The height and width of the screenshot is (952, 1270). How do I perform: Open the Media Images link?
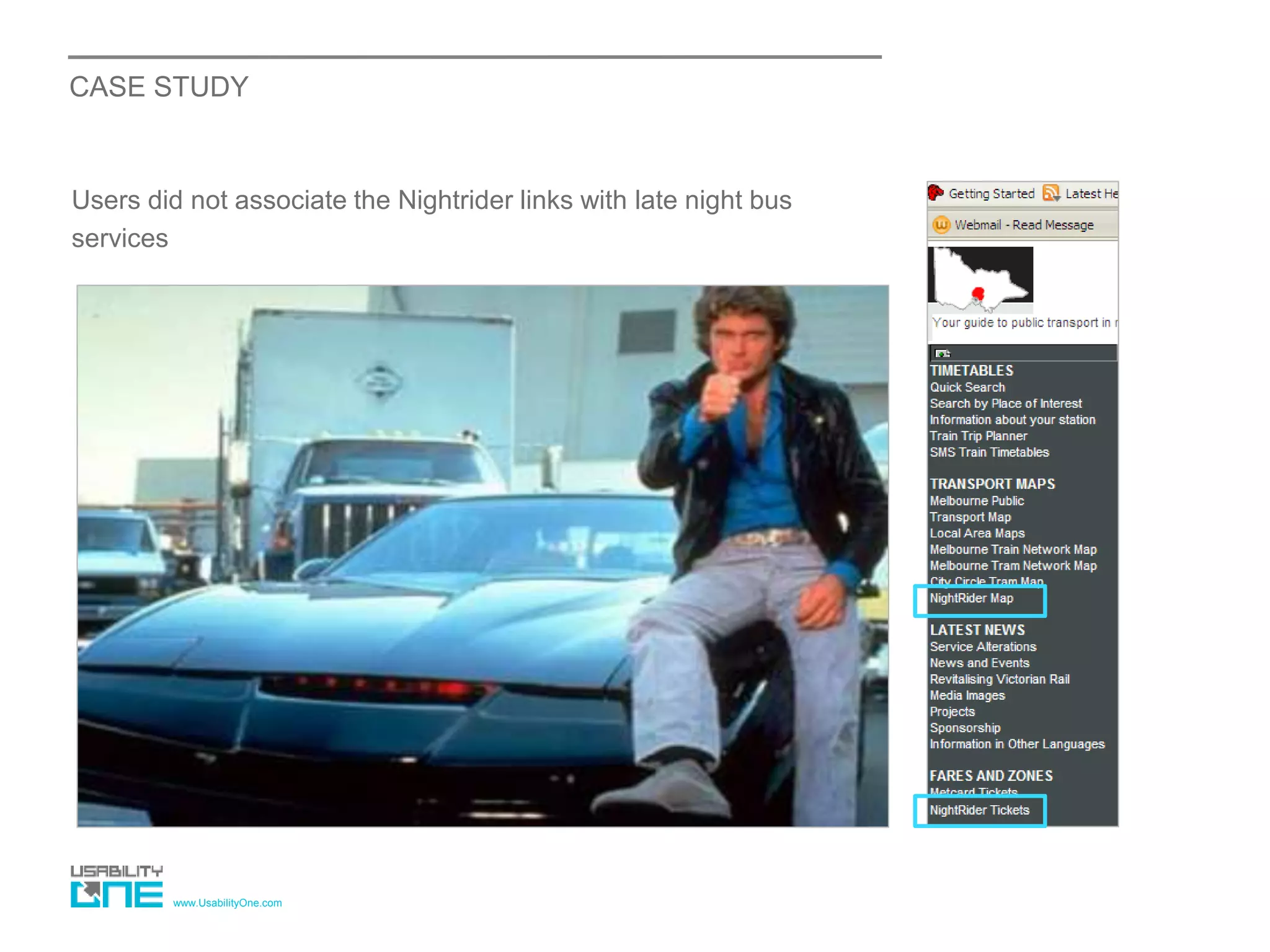967,695
